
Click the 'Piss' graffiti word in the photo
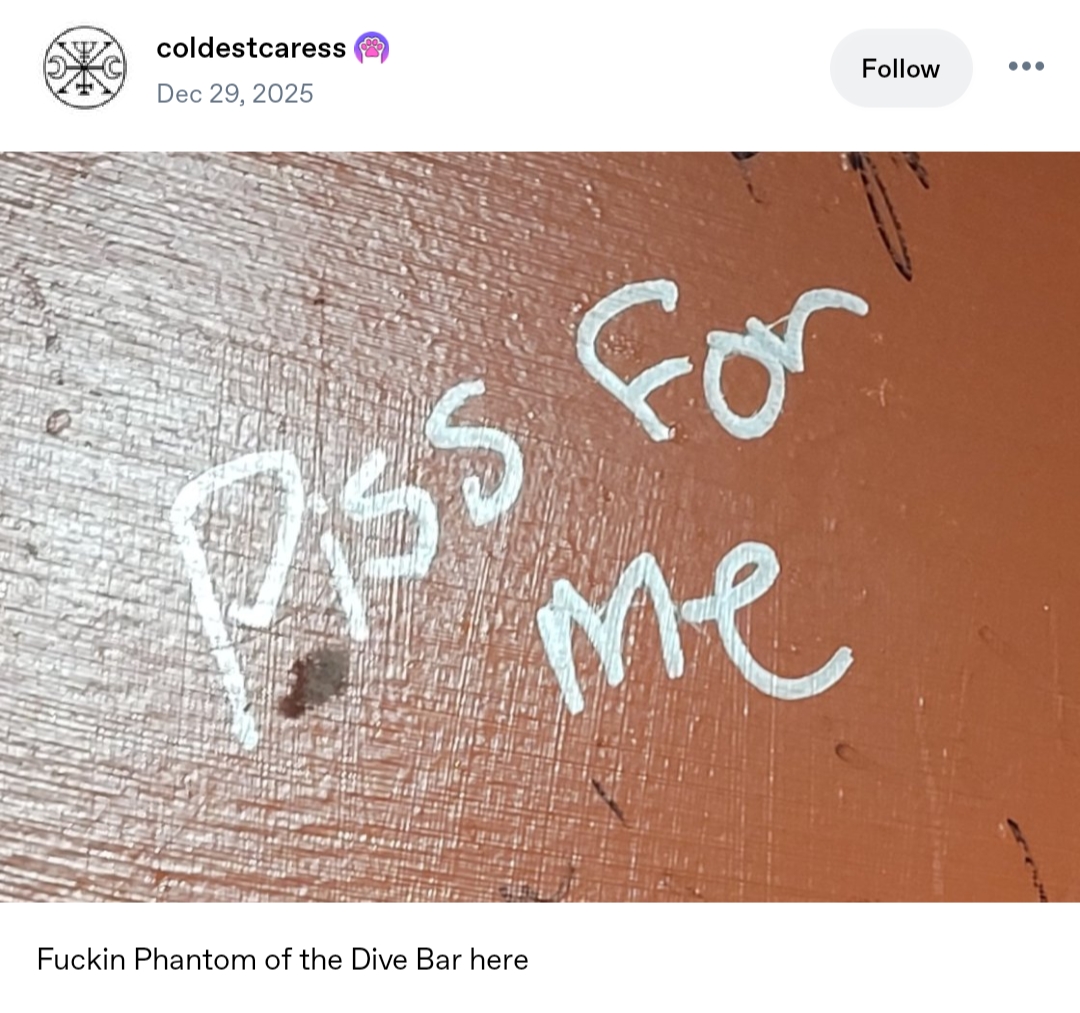(344, 551)
